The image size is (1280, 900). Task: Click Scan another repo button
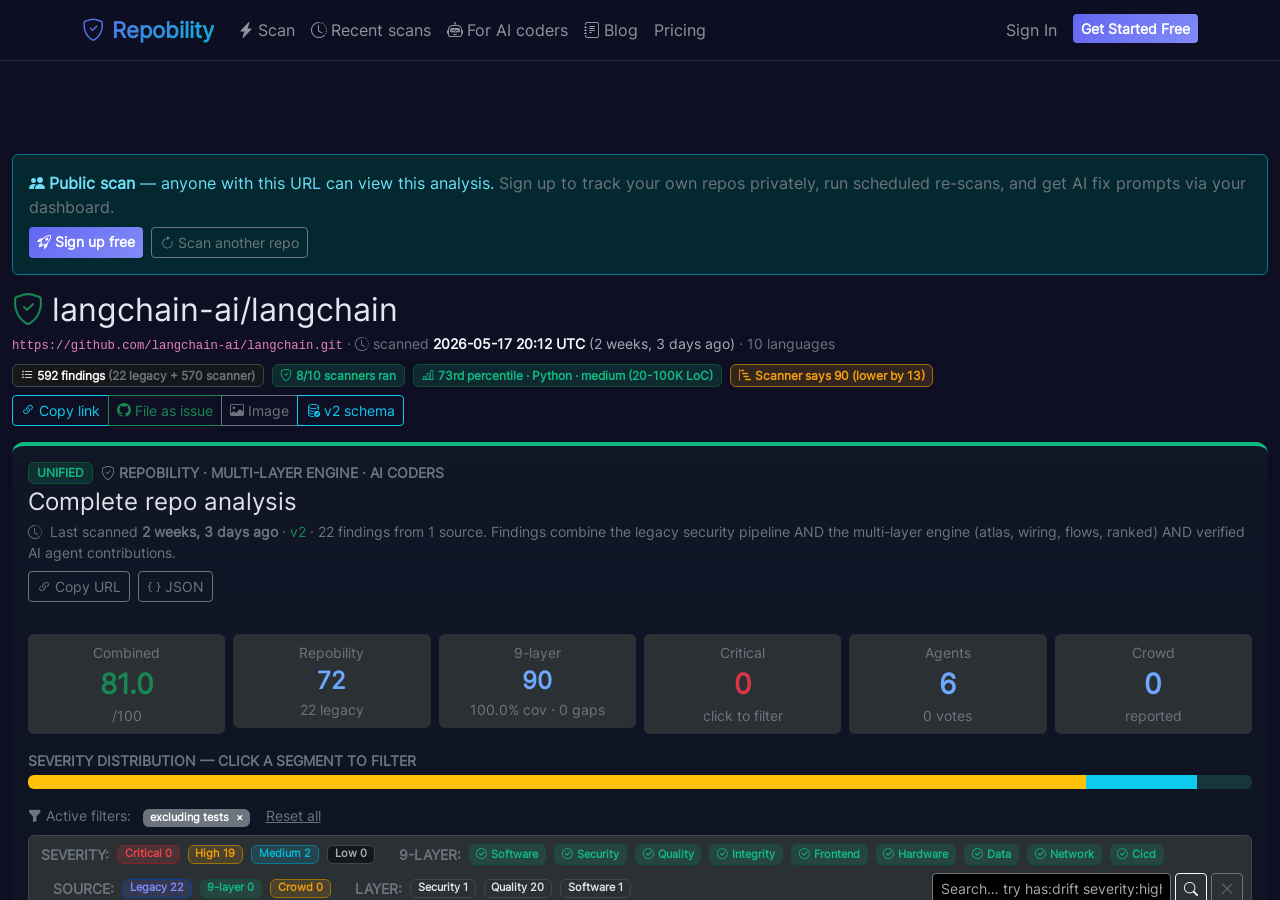pos(229,242)
